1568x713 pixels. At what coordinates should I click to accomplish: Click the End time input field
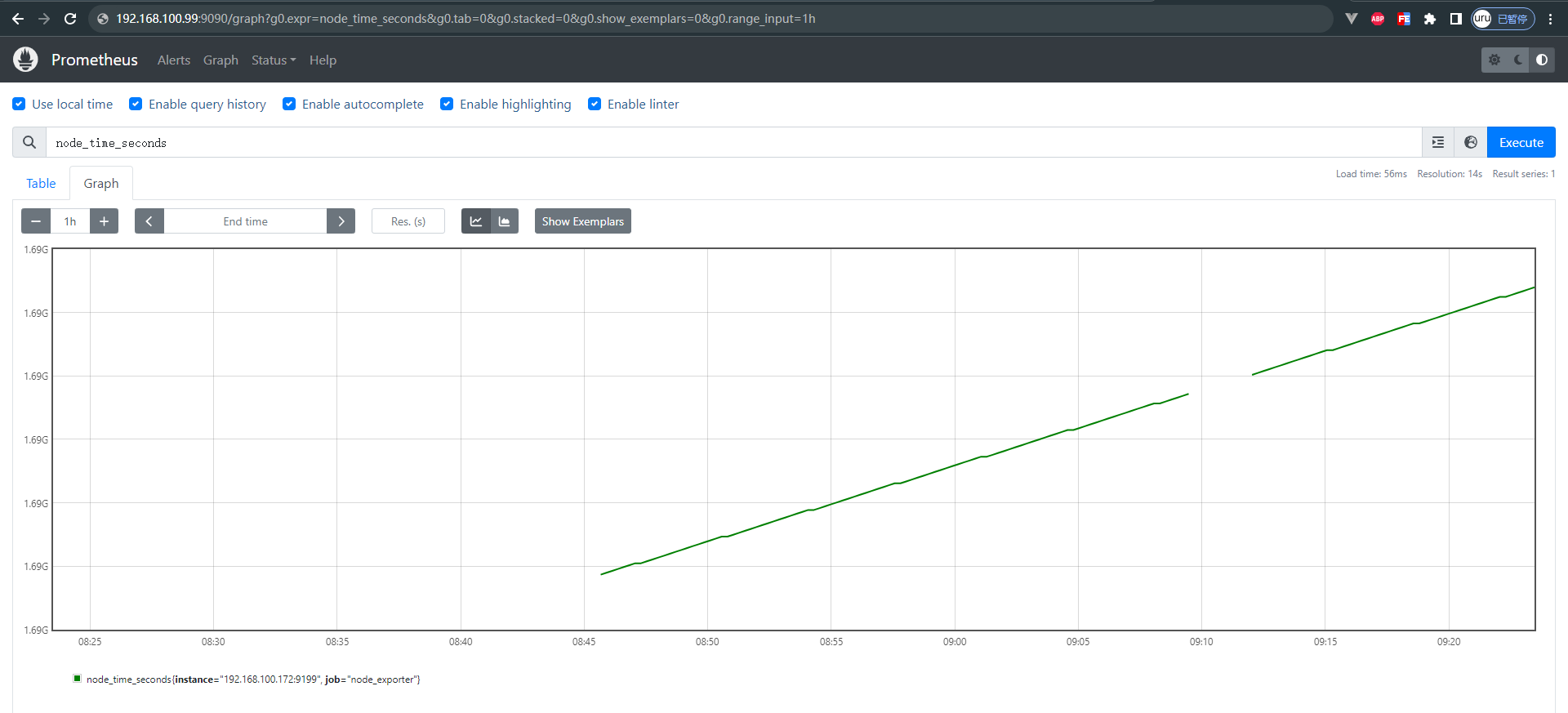[x=245, y=221]
